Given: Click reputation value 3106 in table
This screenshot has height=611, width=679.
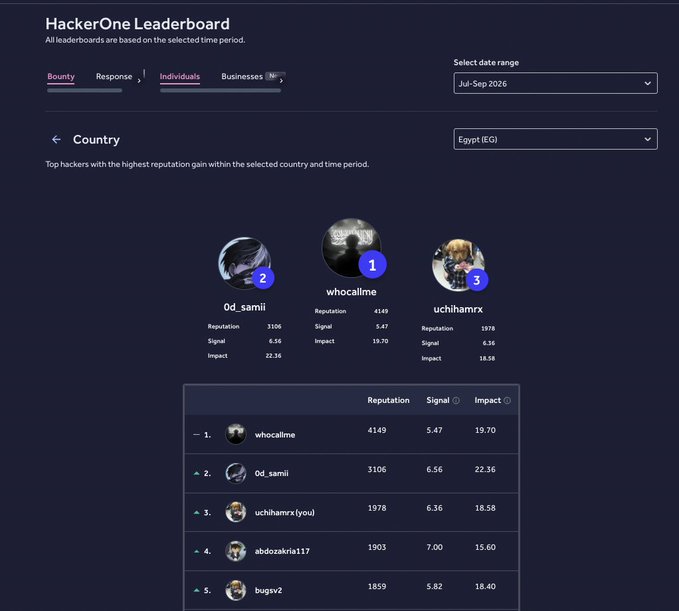Looking at the screenshot, I should (x=377, y=469).
